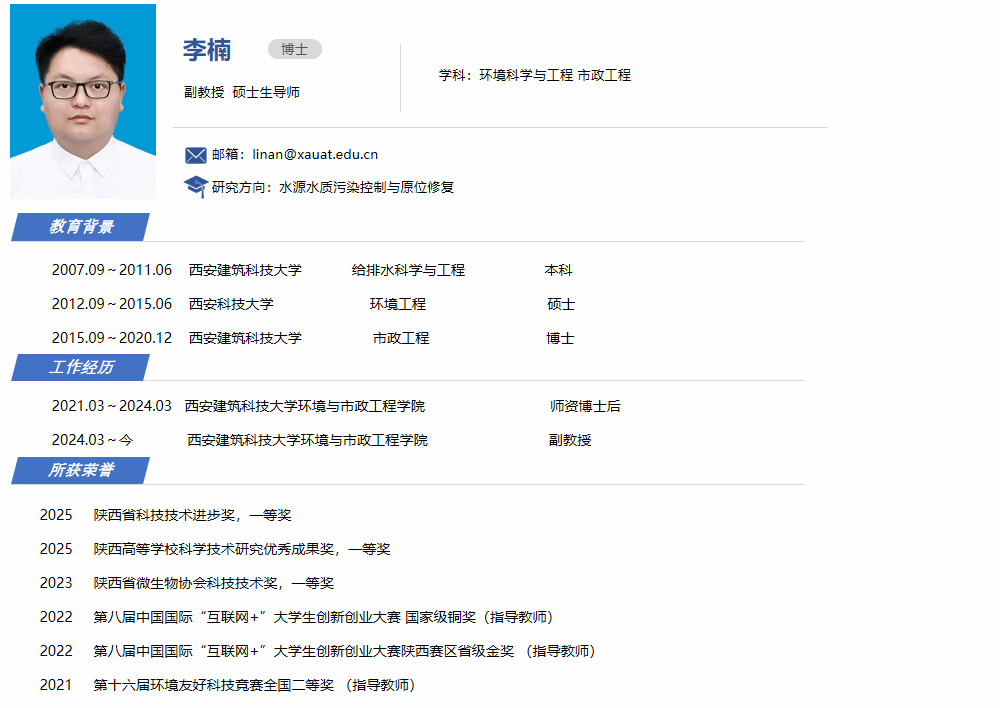This screenshot has height=708, width=1000.
Task: Click the email address linan@xauat.edu.cn
Action: click(315, 155)
